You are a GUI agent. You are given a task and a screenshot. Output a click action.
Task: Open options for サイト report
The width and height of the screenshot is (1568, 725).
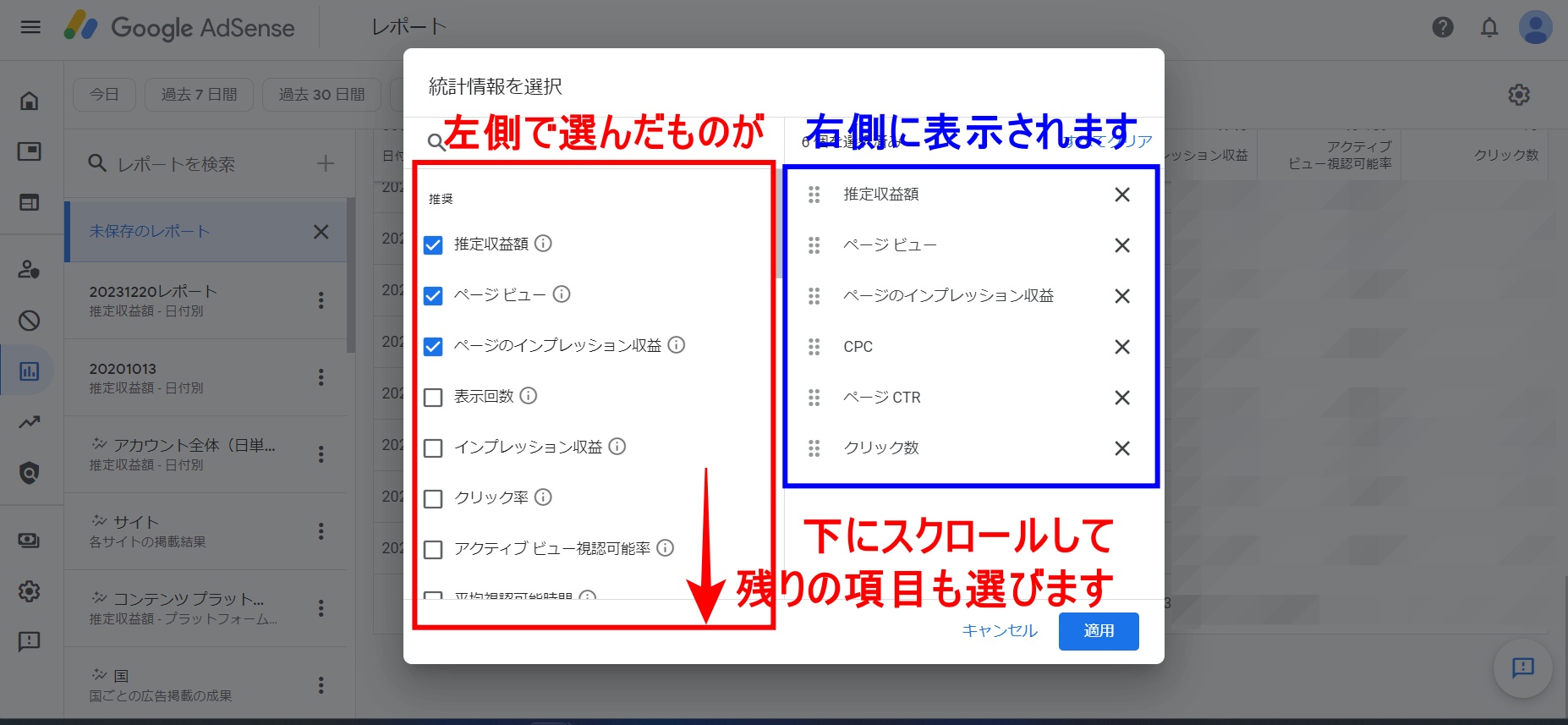(x=321, y=531)
